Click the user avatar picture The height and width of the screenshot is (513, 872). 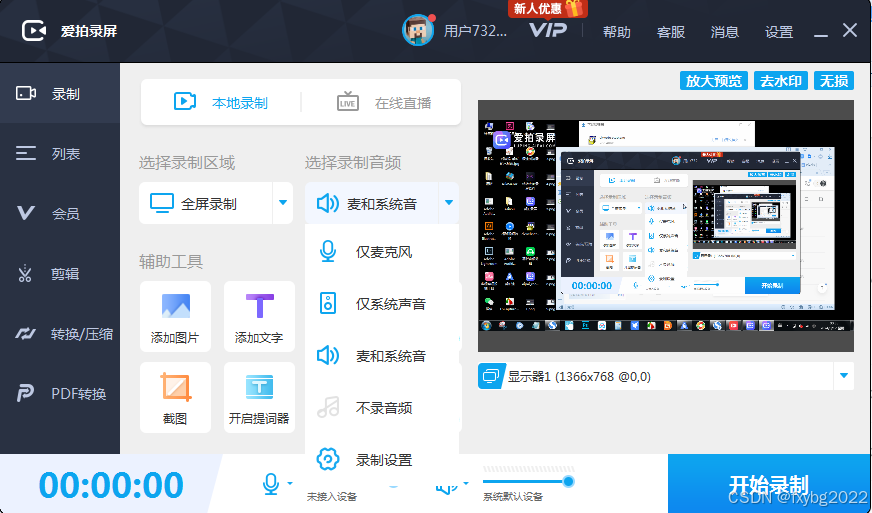418,30
